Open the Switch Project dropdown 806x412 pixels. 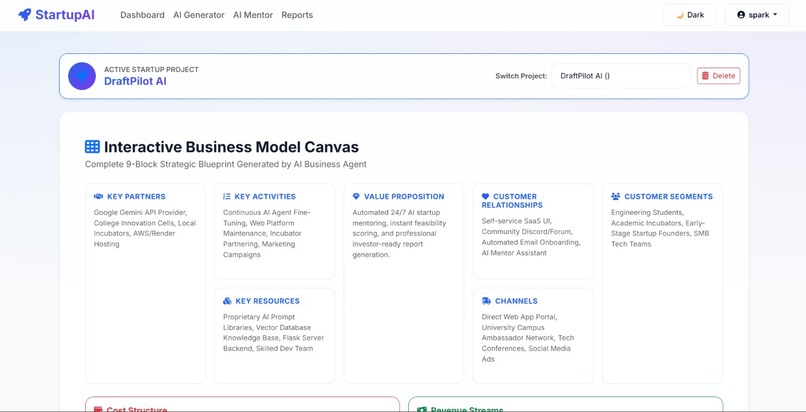pos(621,76)
